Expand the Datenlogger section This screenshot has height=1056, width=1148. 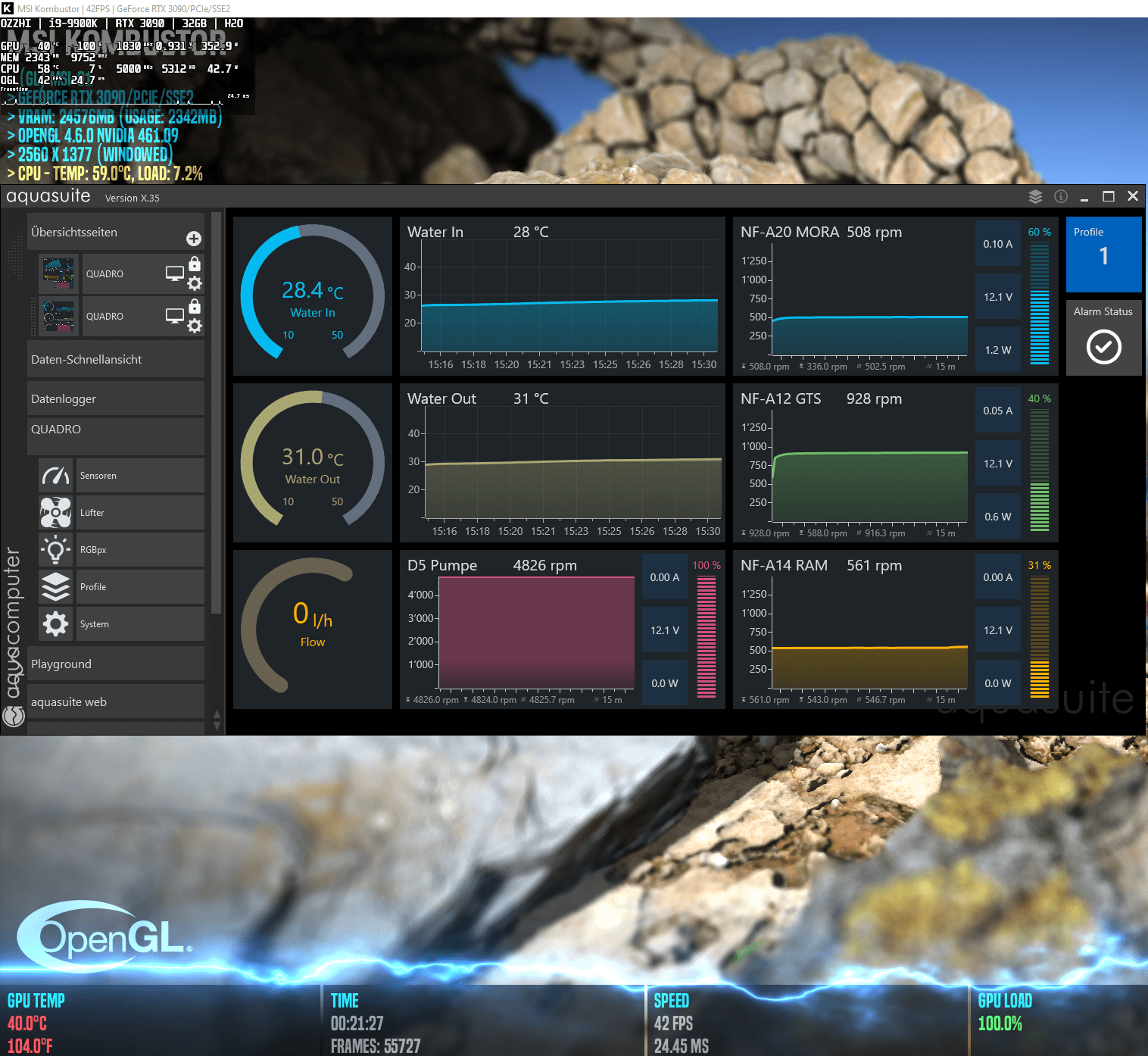[116, 399]
